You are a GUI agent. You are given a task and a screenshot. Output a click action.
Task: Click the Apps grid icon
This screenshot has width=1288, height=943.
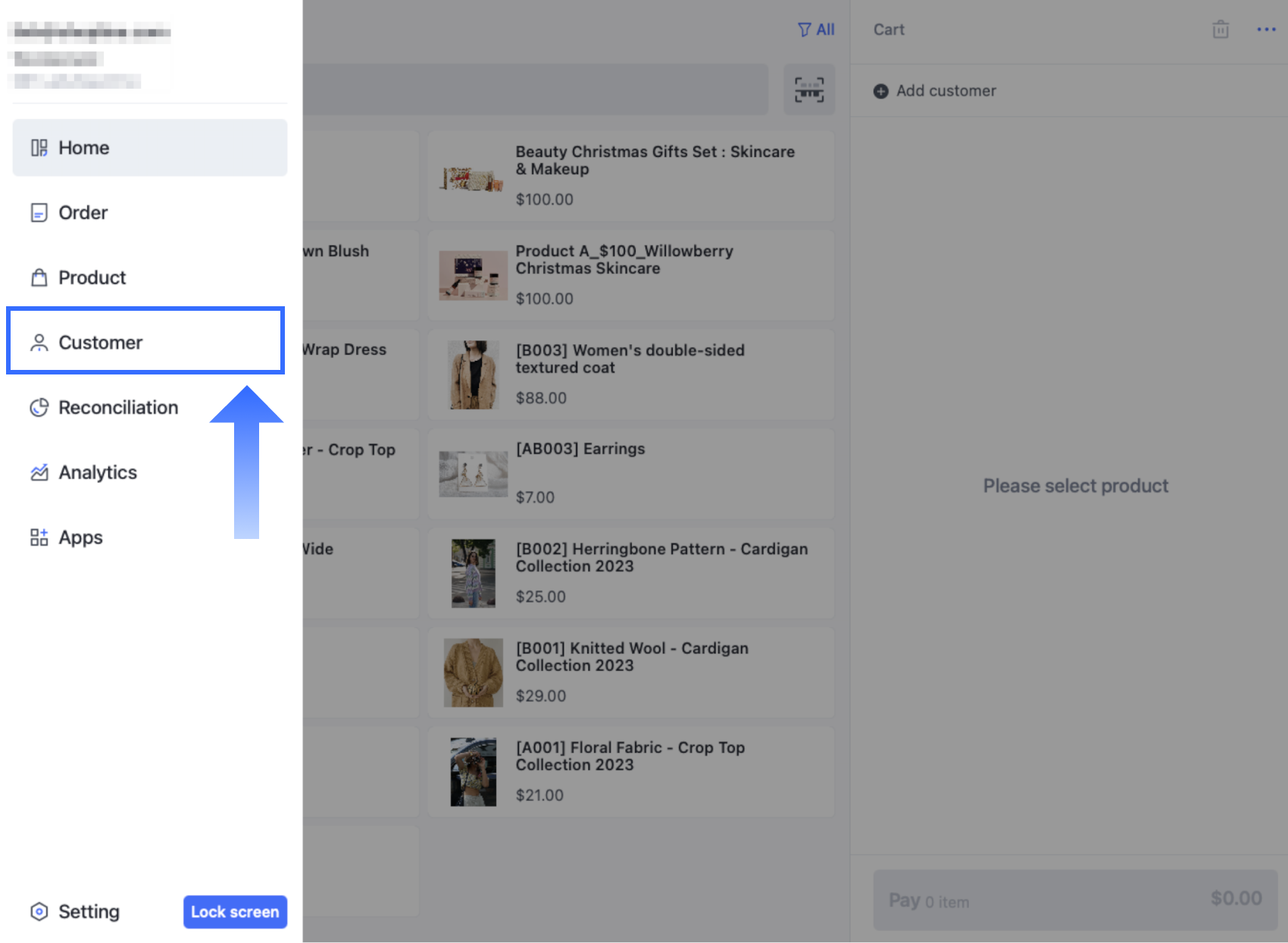pyautogui.click(x=39, y=537)
